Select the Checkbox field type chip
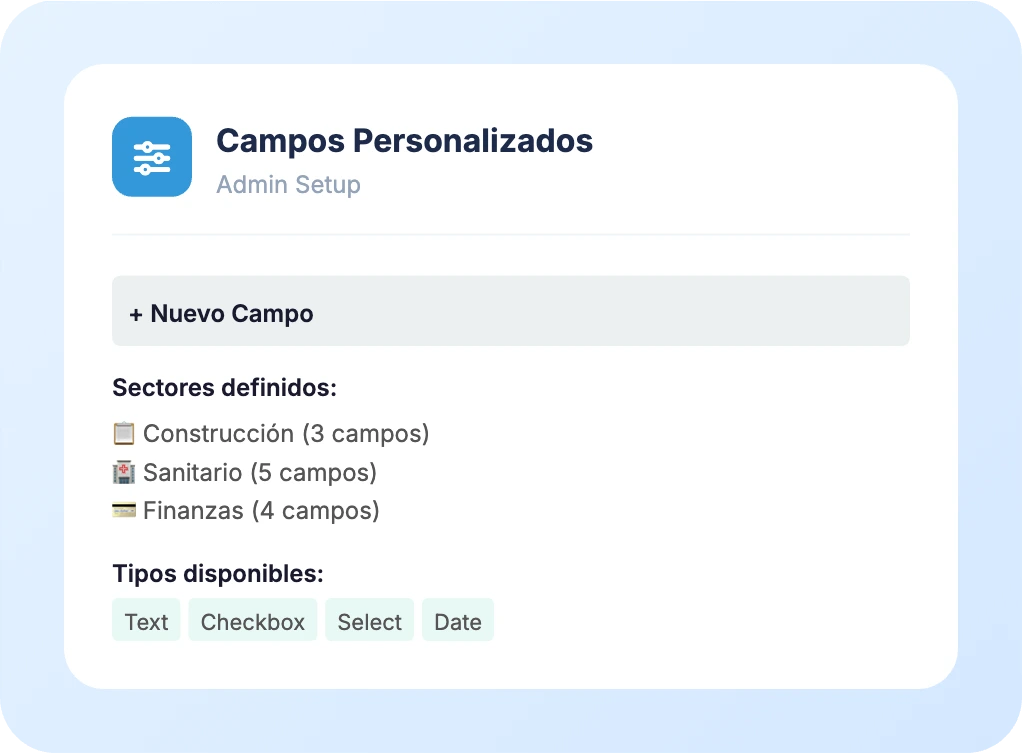 [253, 621]
